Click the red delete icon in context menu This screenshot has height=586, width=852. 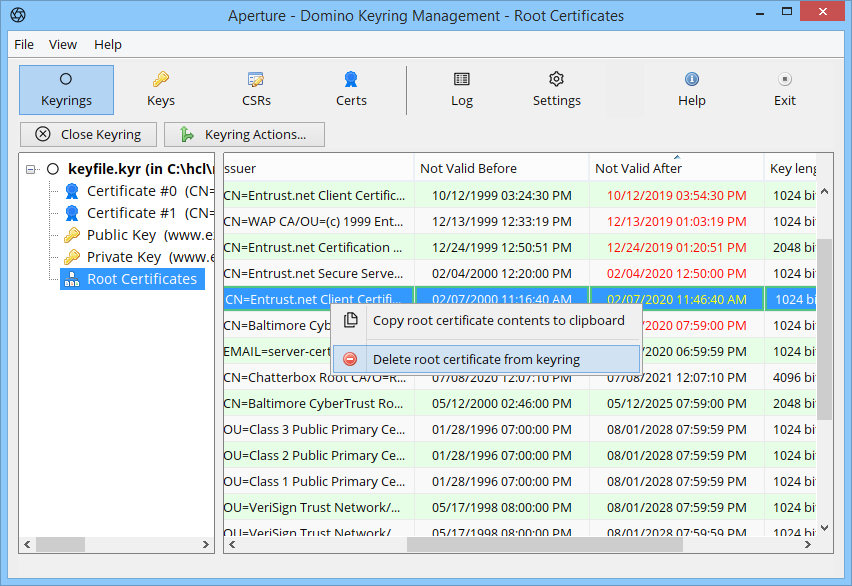(x=350, y=359)
